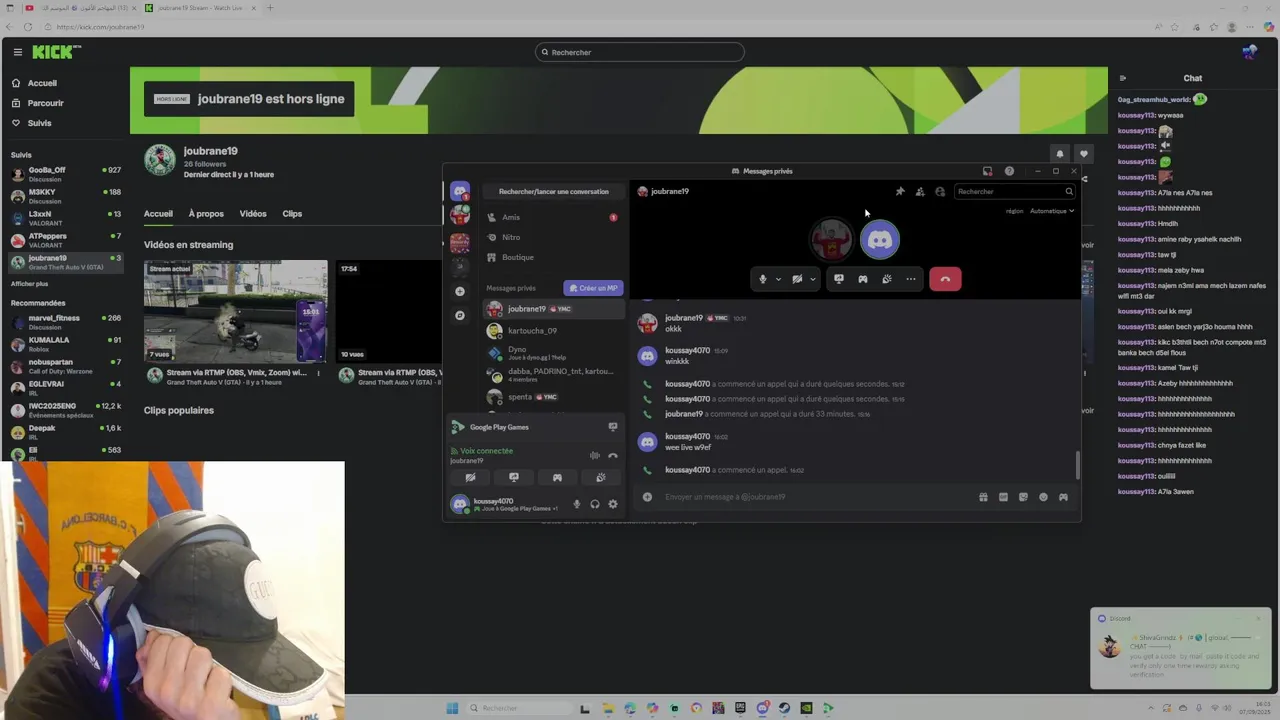The width and height of the screenshot is (1280, 720).
Task: Add a server with the plus icon
Action: [x=460, y=291]
